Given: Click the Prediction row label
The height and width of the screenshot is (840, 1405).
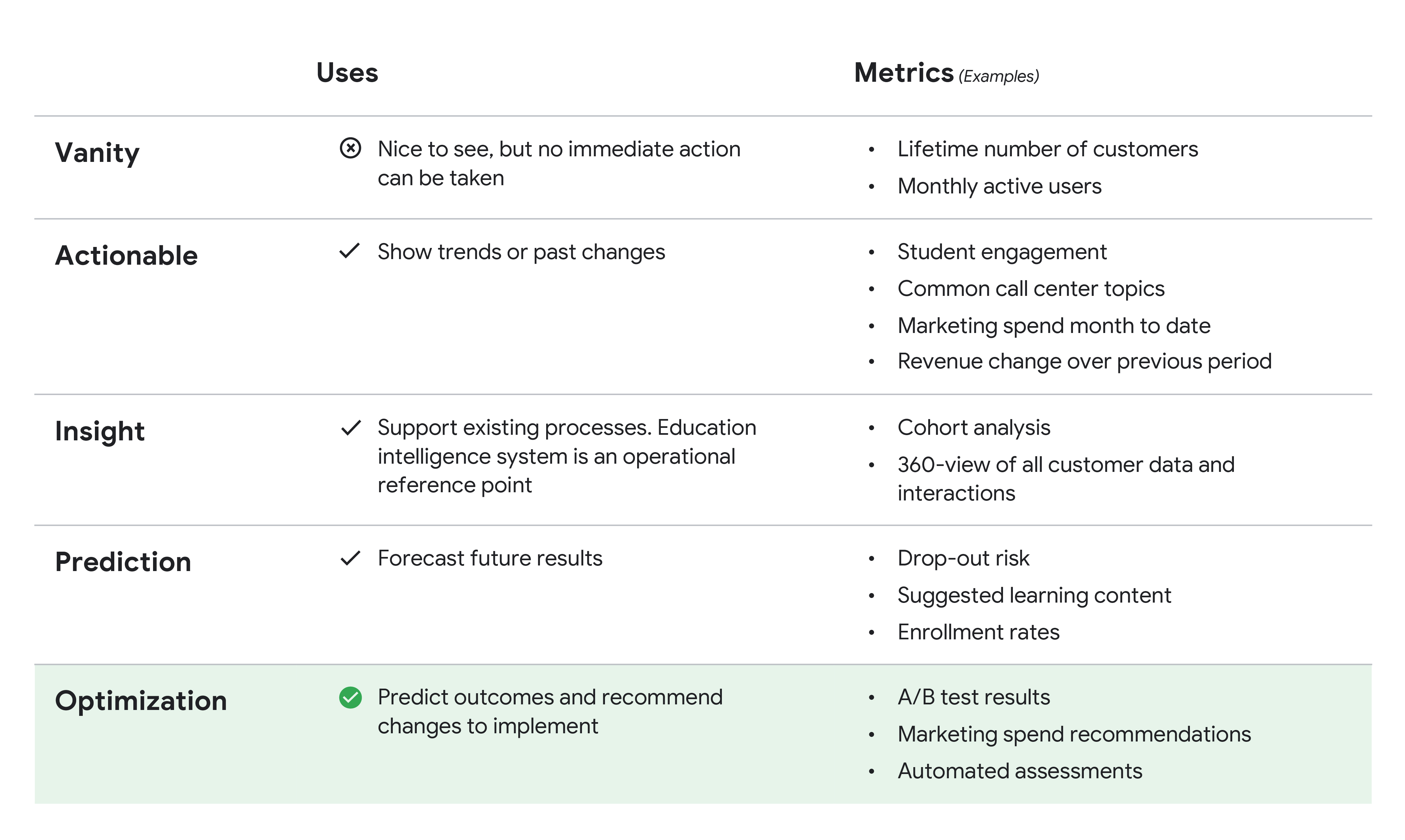Looking at the screenshot, I should click(x=123, y=562).
